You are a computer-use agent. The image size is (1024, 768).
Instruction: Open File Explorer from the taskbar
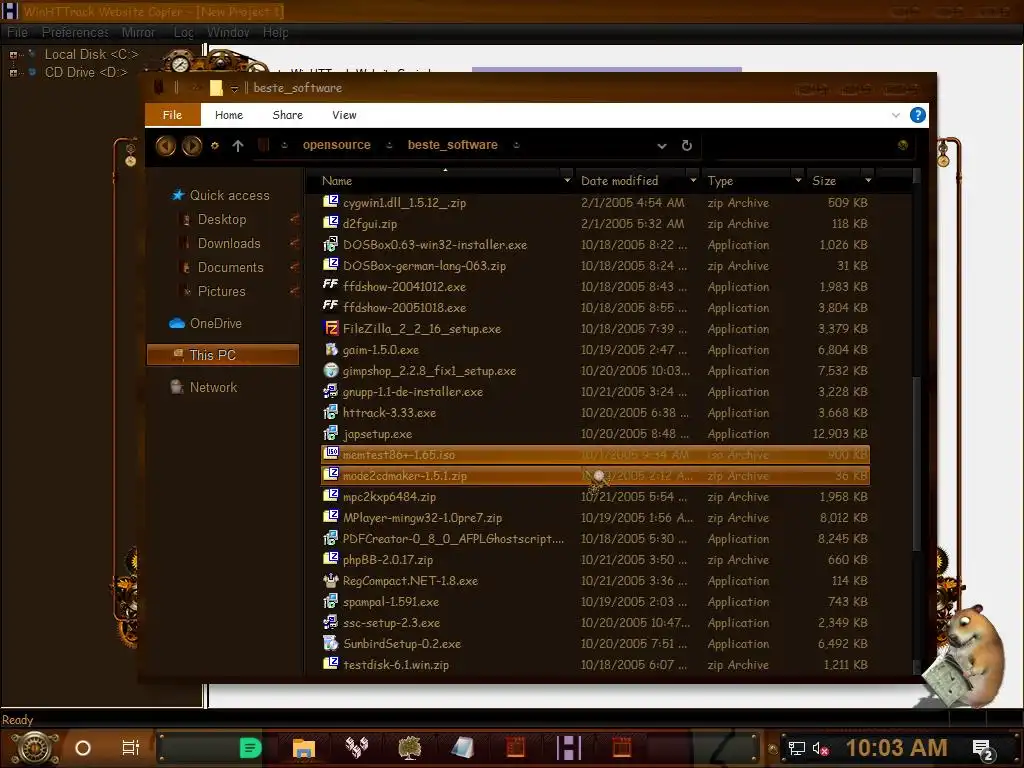pos(304,748)
